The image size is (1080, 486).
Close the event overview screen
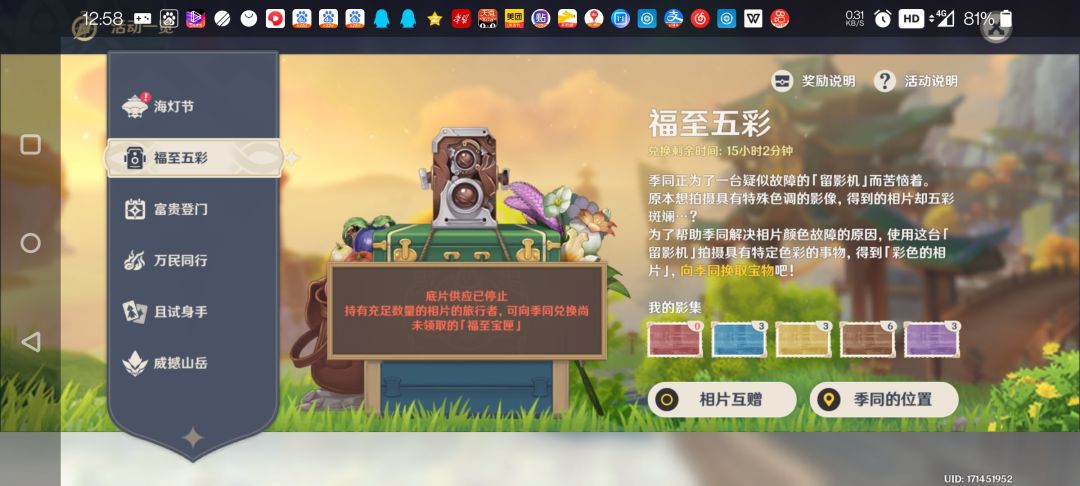[x=996, y=28]
